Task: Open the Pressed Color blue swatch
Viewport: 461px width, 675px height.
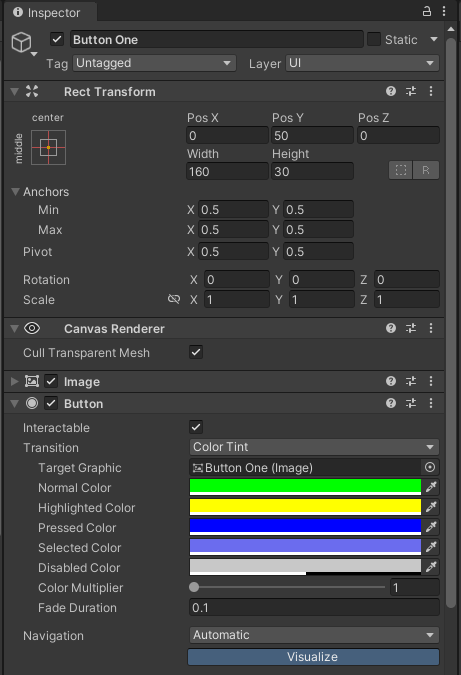Action: coord(305,527)
